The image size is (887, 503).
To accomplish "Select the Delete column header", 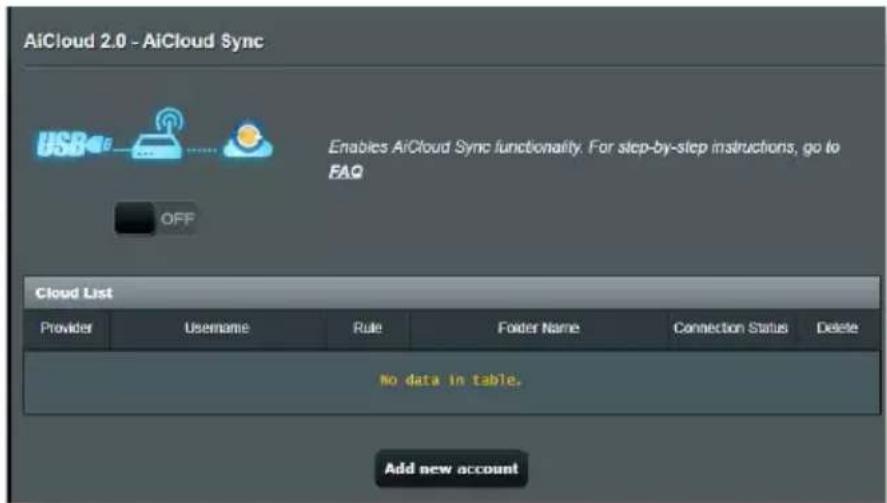I will [x=837, y=328].
